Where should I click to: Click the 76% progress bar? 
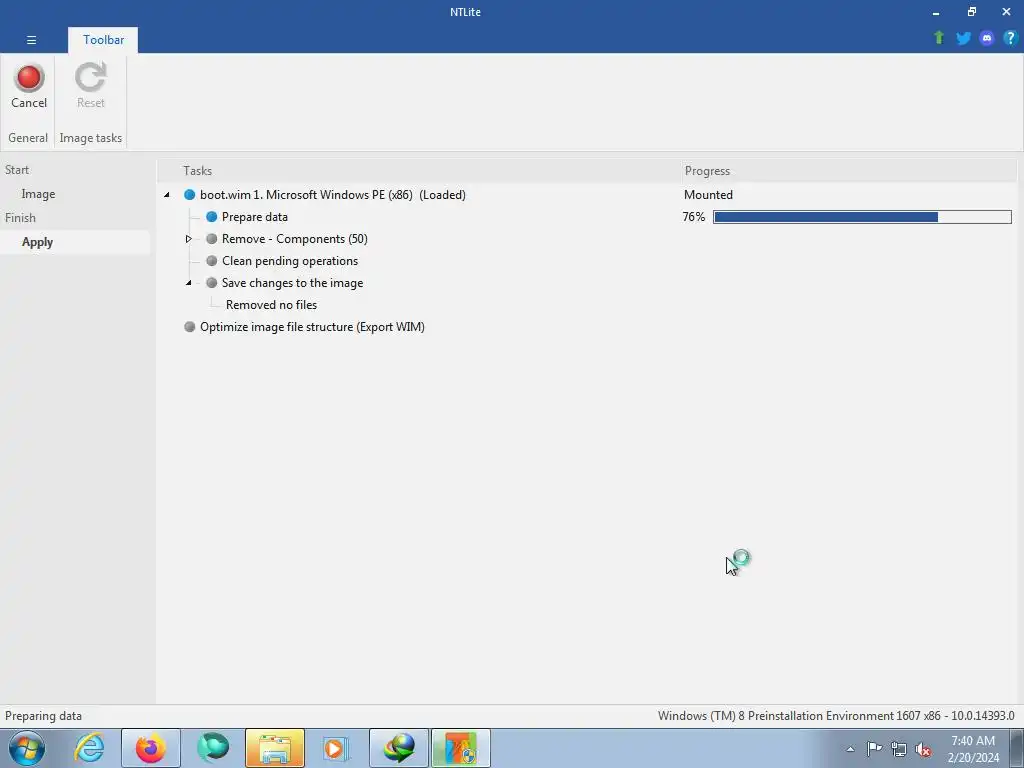point(862,217)
